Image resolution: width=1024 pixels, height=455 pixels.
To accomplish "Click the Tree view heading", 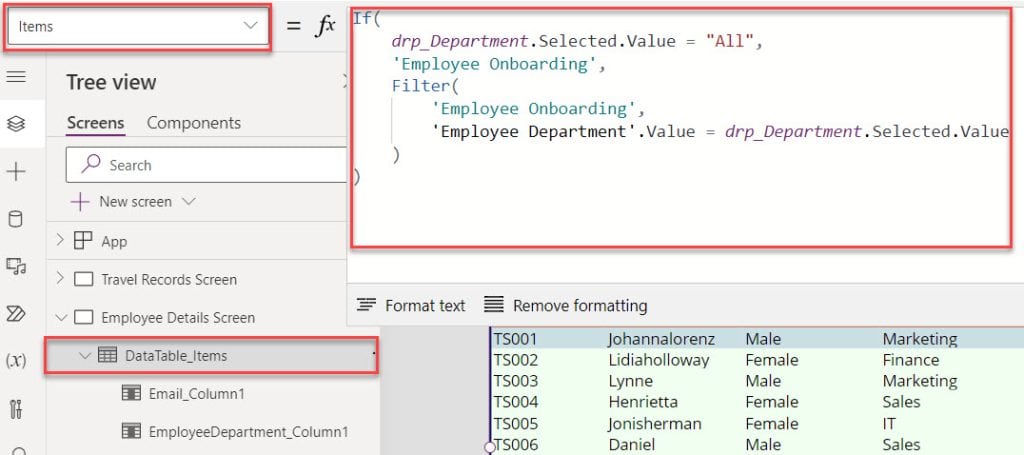I will 111,82.
